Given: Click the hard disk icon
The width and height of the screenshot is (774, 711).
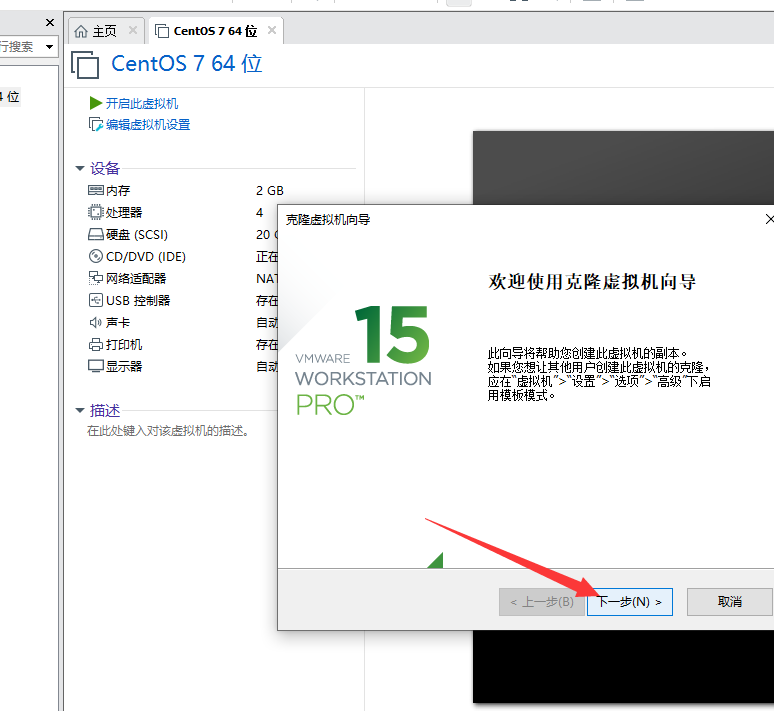Looking at the screenshot, I should click(95, 234).
